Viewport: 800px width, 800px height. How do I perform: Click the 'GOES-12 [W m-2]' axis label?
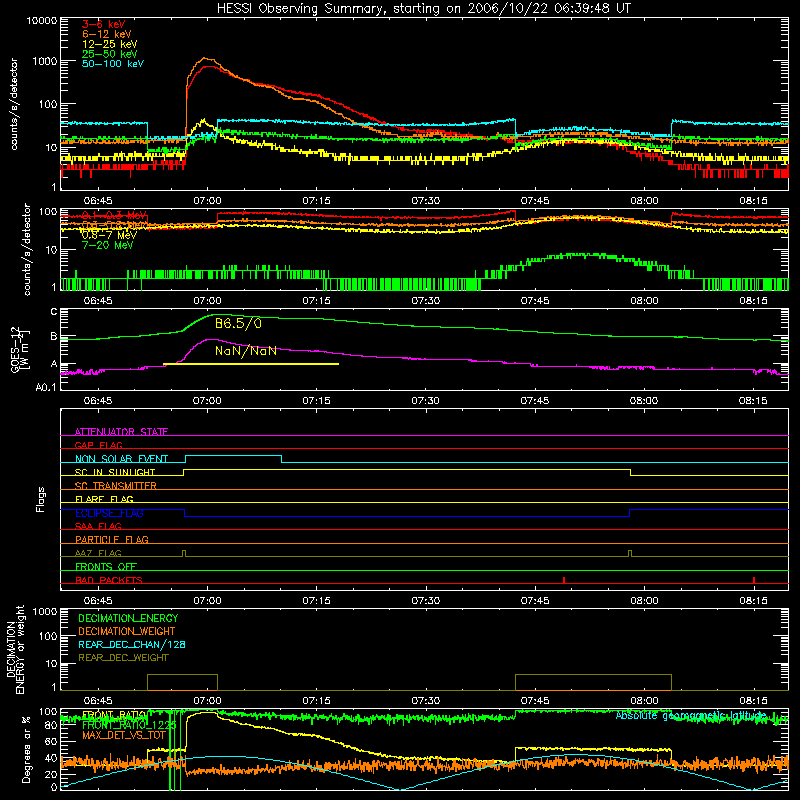[x=19, y=349]
